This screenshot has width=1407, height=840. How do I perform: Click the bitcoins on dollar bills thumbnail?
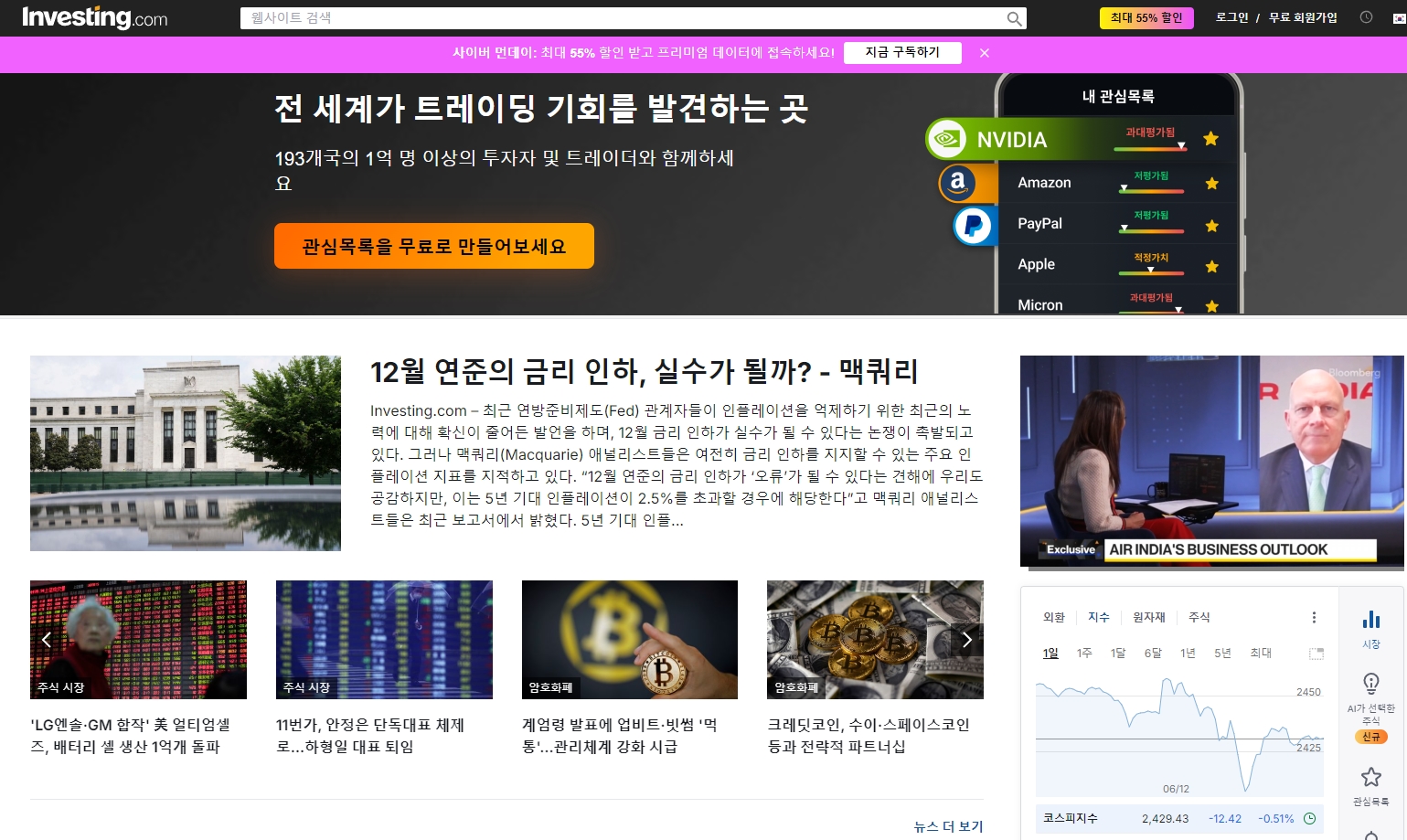(x=875, y=640)
